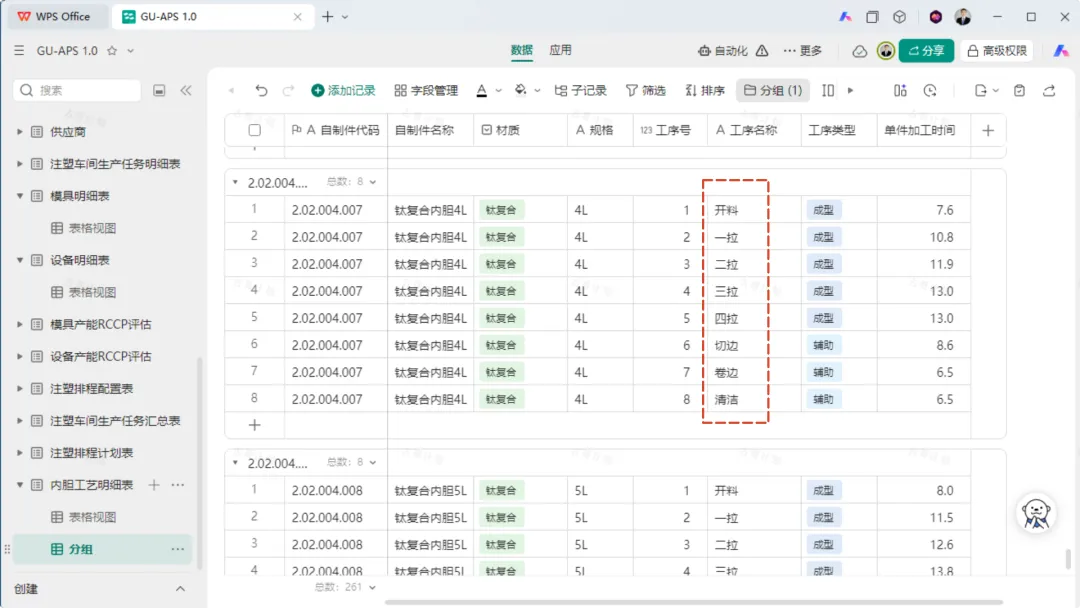This screenshot has height=608, width=1080.
Task: Click the sidebar layout icon next to search
Action: pos(159,90)
